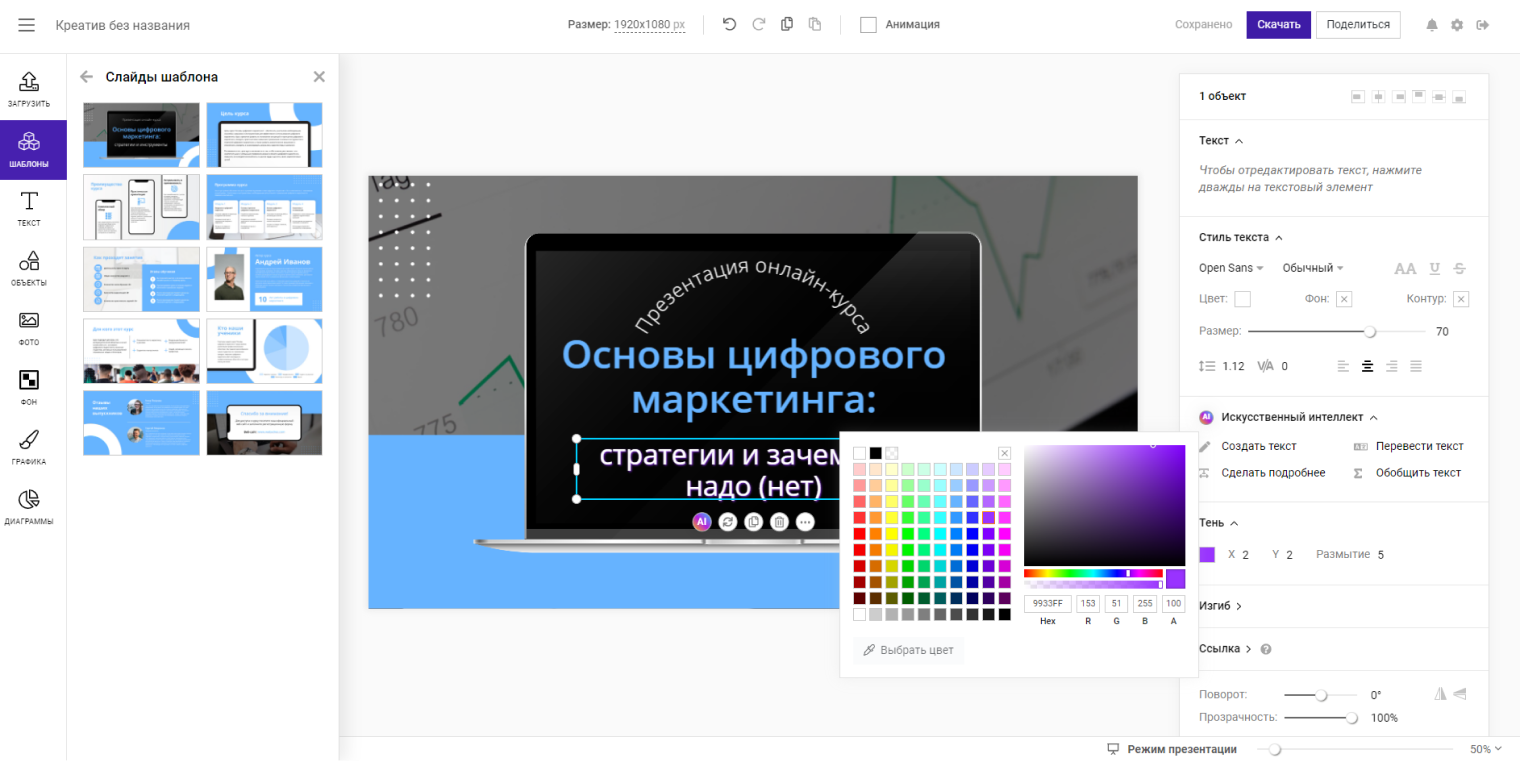Screen dimensions: 1520x761
Task: Select the Андрей Иванов slide thumbnail
Action: point(264,280)
